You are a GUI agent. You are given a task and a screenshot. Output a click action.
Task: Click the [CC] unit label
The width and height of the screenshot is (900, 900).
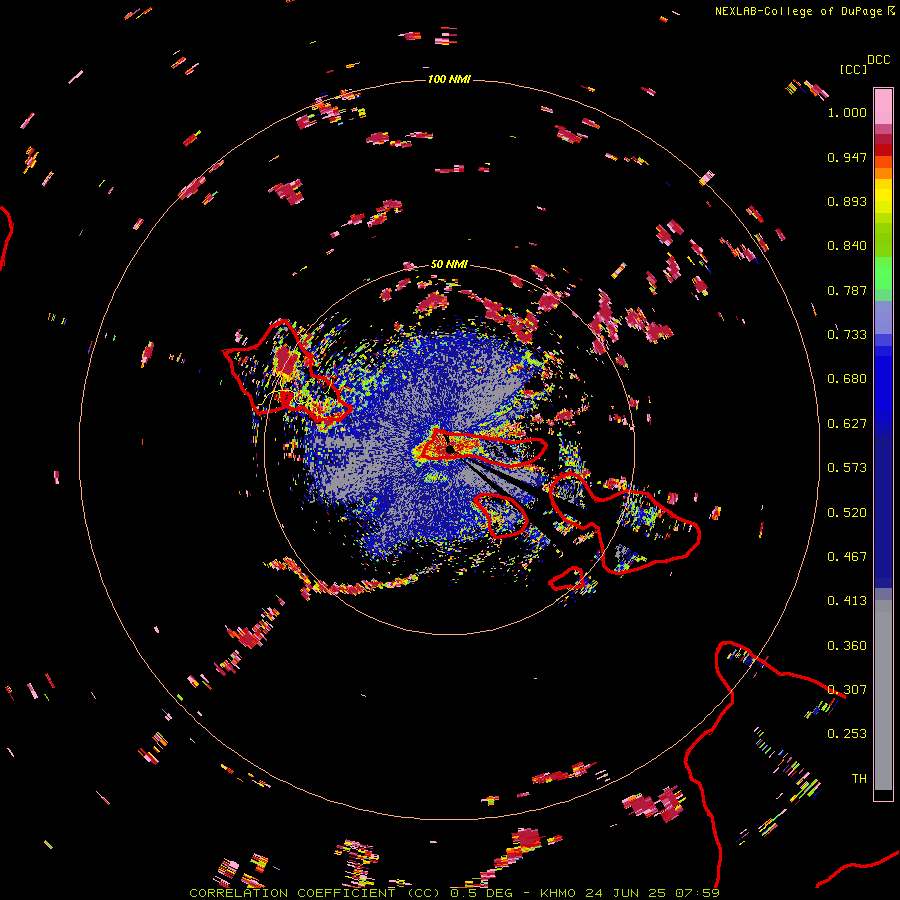coord(853,69)
